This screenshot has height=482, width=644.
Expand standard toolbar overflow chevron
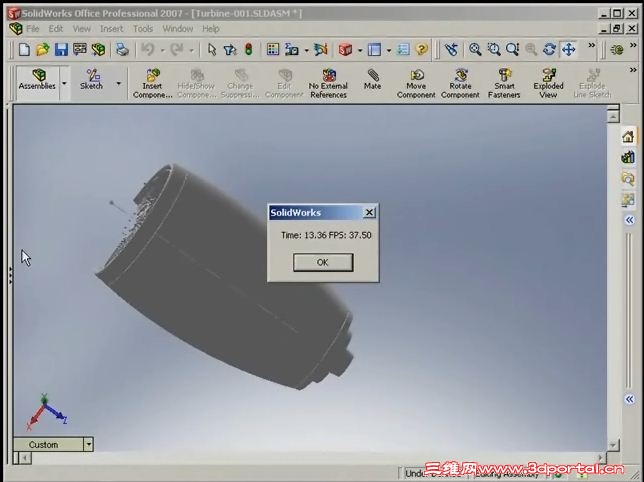coord(591,45)
